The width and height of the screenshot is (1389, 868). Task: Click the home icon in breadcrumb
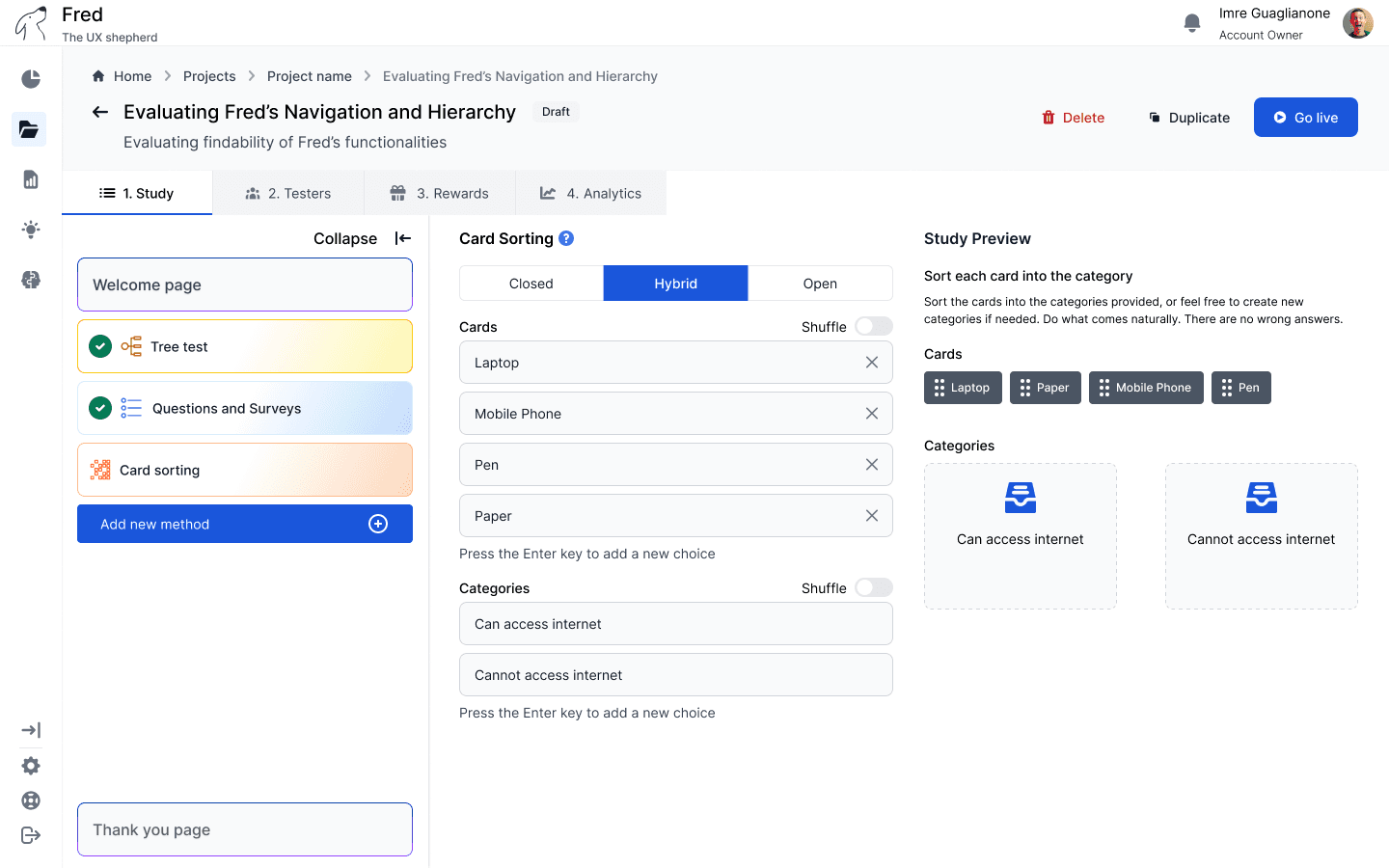98,76
